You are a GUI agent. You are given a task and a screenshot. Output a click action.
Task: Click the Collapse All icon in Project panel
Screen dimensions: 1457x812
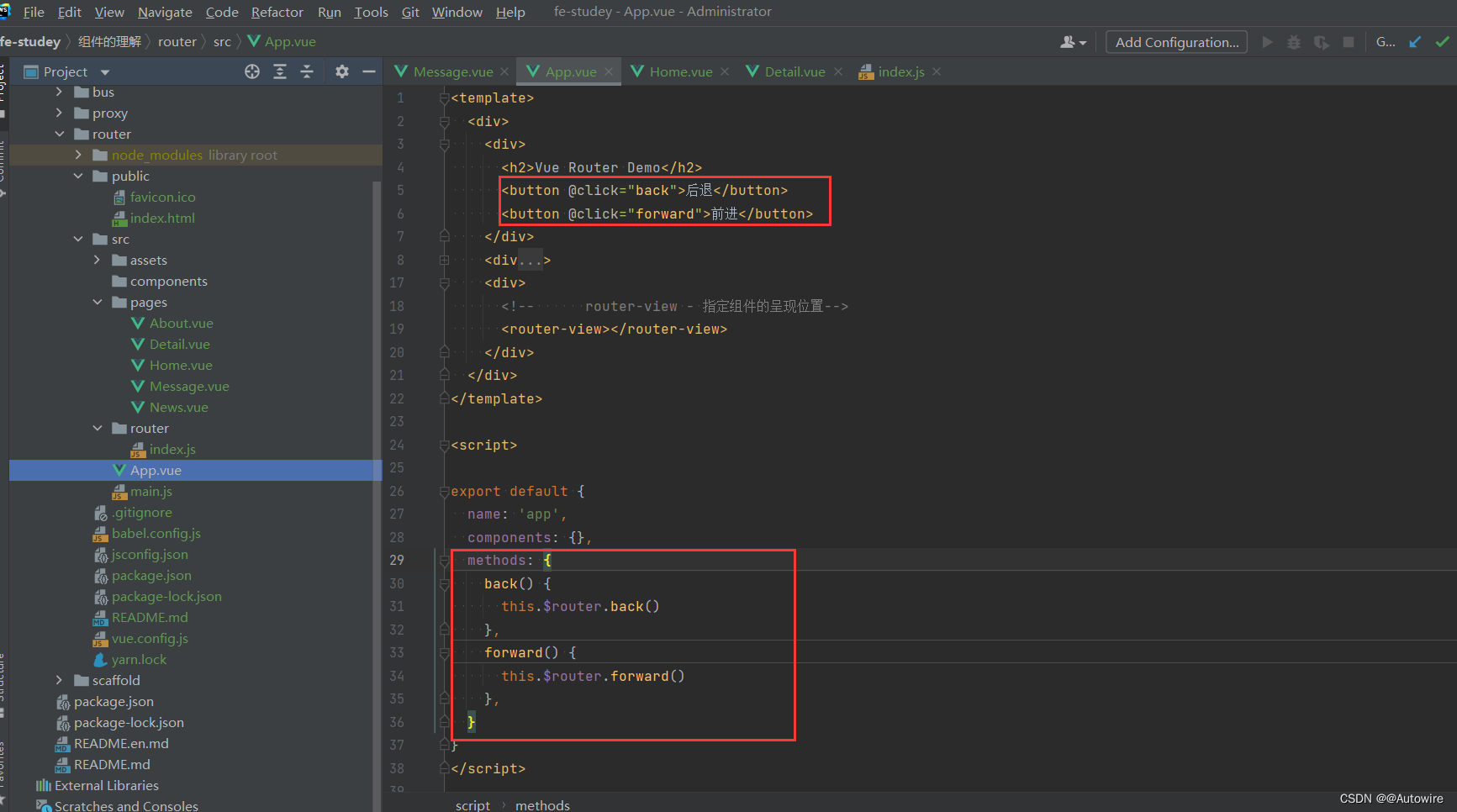[307, 71]
